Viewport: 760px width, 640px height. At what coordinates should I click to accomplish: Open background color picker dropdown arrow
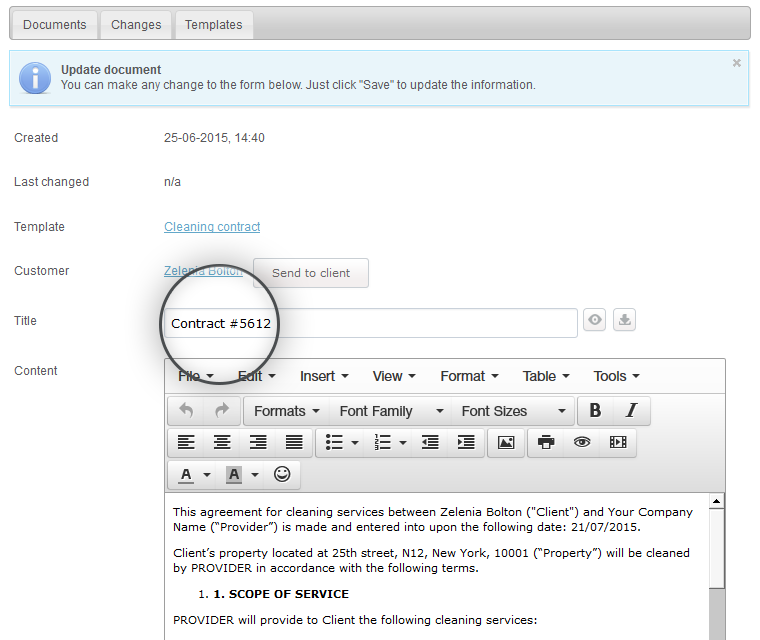click(x=255, y=475)
